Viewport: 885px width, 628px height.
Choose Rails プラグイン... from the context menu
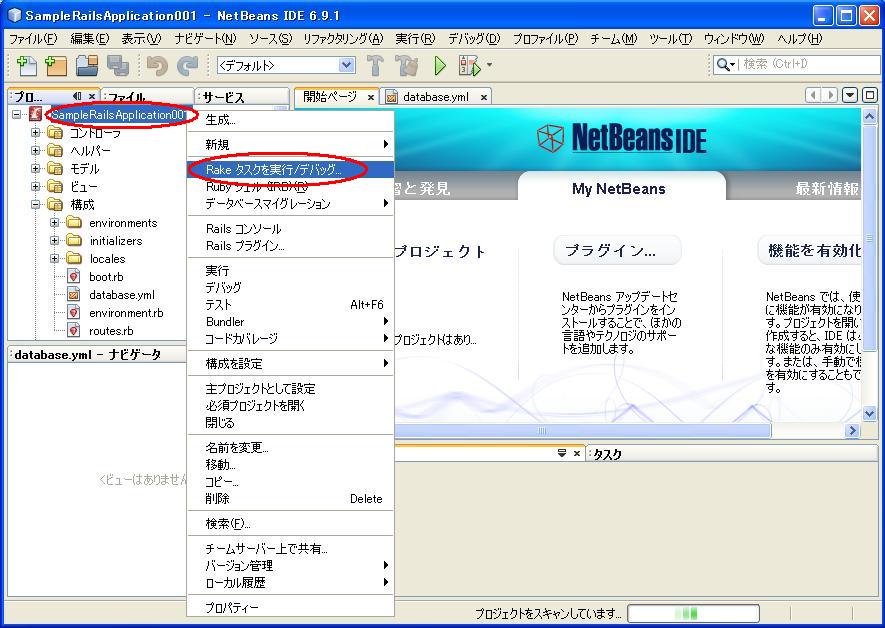(x=290, y=246)
